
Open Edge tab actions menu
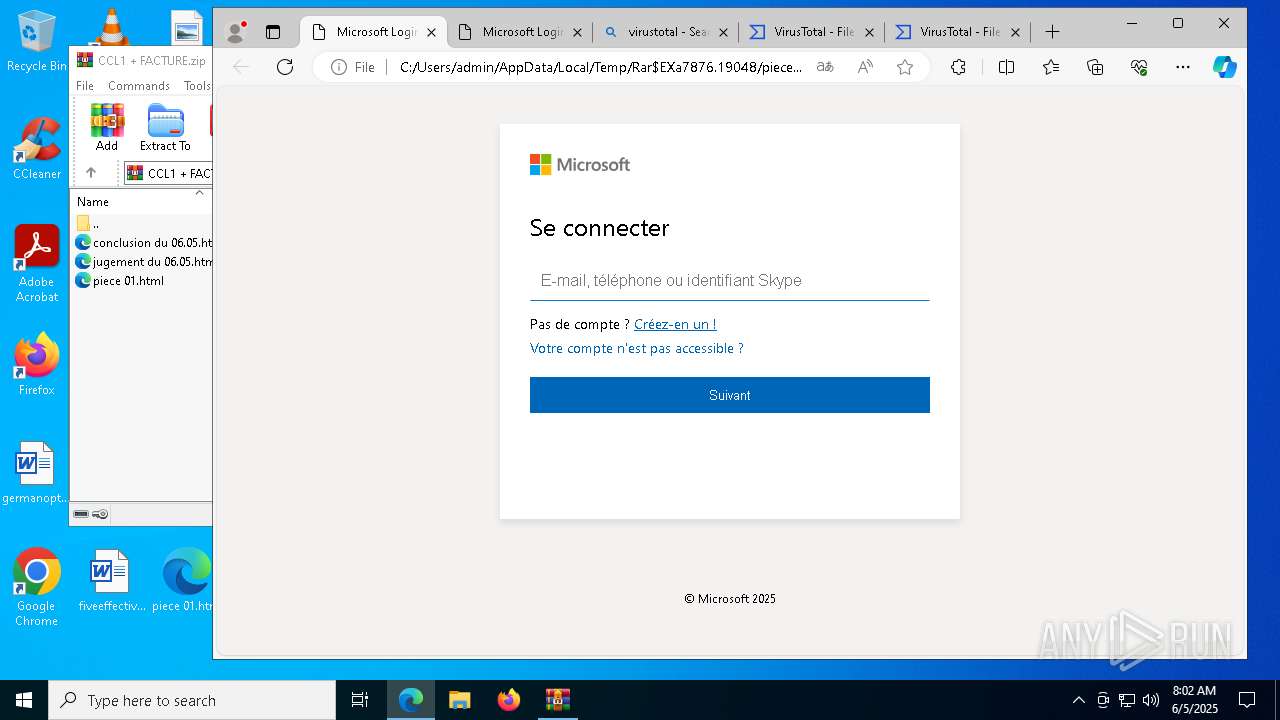[273, 32]
